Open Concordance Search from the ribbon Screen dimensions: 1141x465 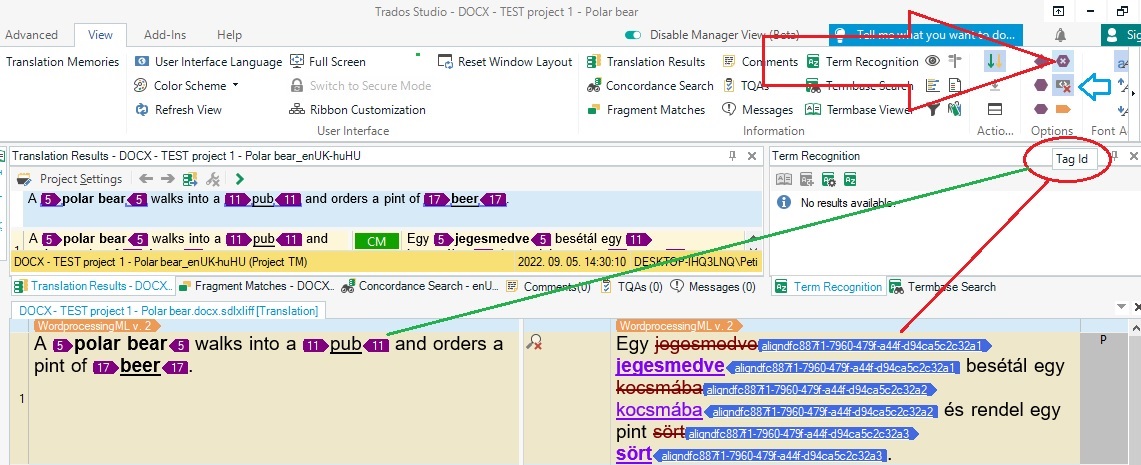[x=650, y=86]
